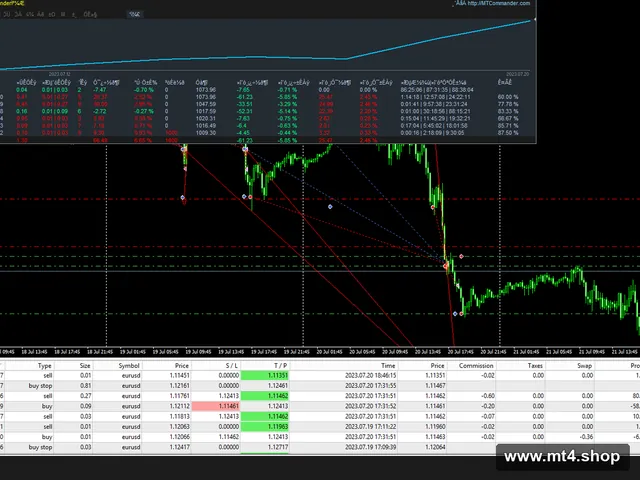Sort orders by the Time column header
Screen dimensions: 640x480
point(388,366)
